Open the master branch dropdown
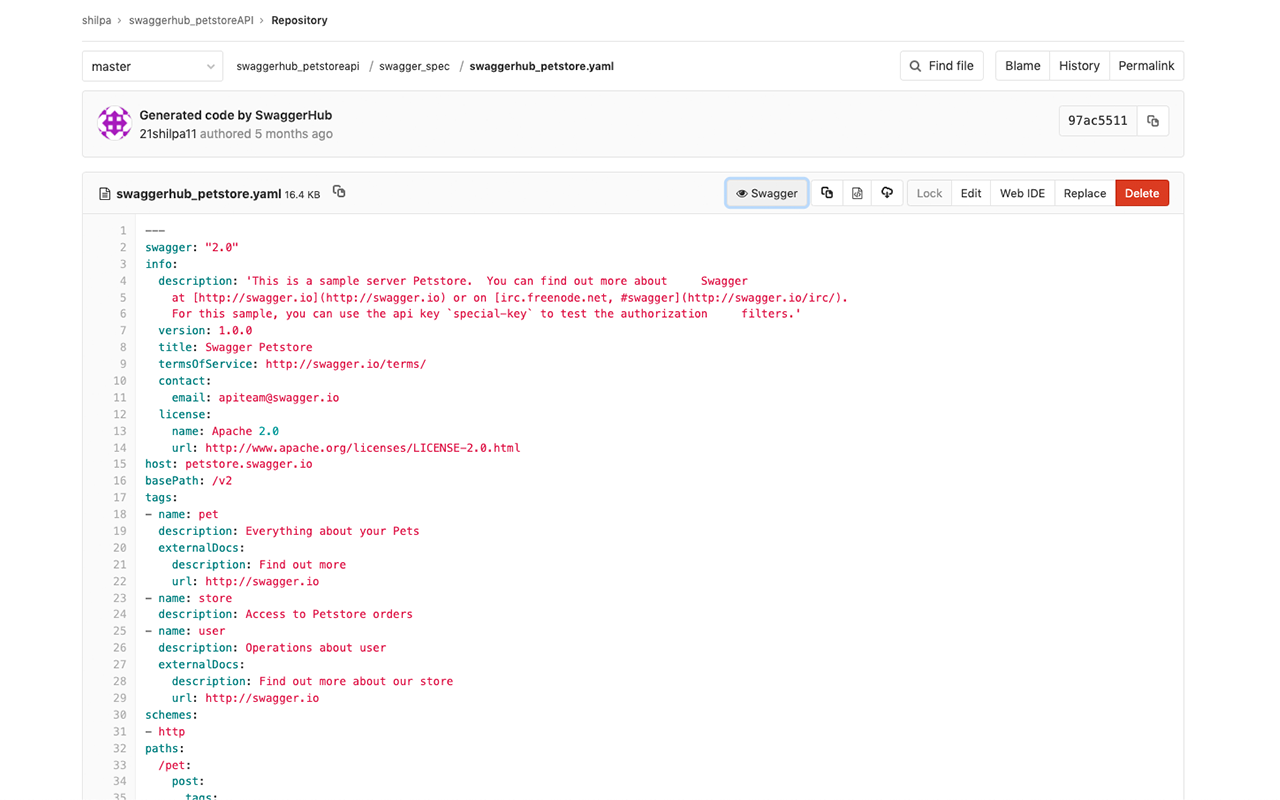The height and width of the screenshot is (800, 1280). 152,66
